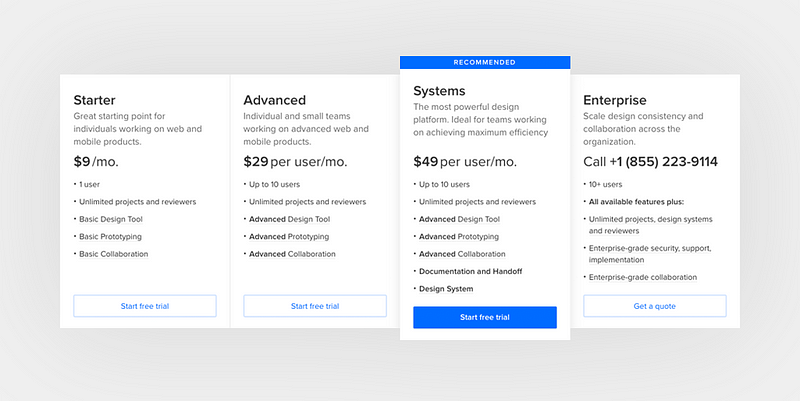
Task: Click the Design System feature link
Action: point(446,289)
